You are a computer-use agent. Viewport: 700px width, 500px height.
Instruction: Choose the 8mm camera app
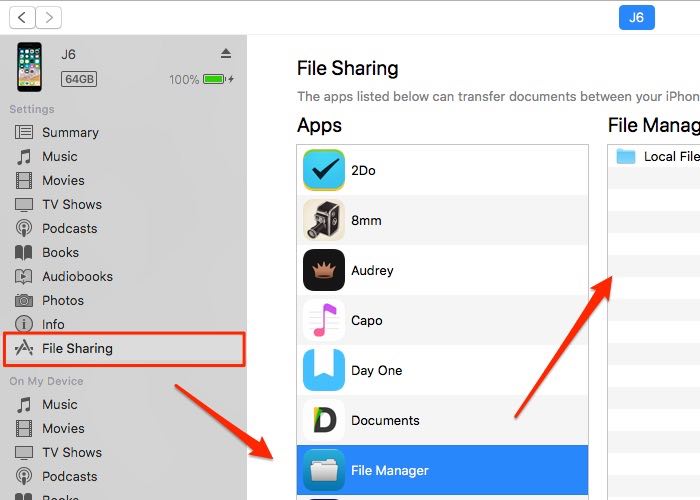tap(324, 220)
